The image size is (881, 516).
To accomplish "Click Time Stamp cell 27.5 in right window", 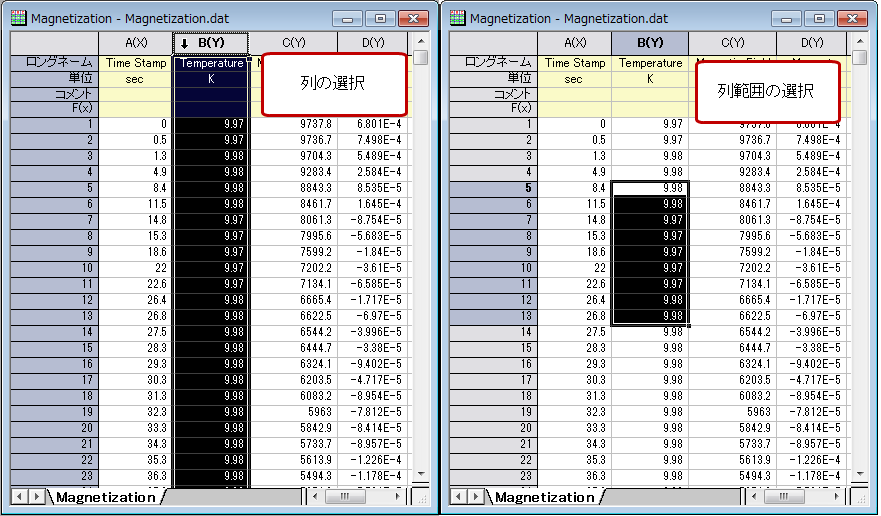I will point(574,332).
